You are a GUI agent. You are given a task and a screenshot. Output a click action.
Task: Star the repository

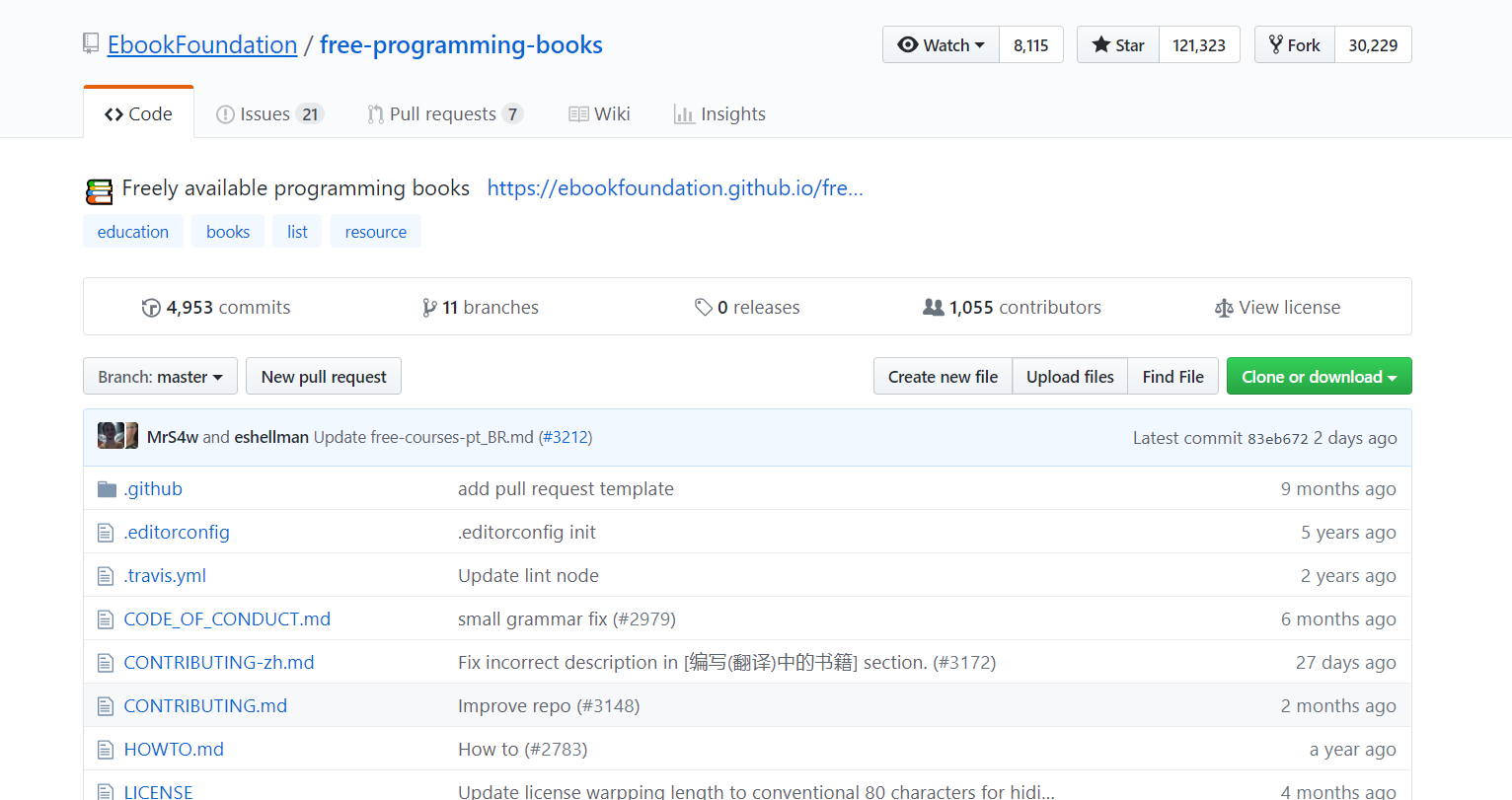pyautogui.click(x=1117, y=44)
